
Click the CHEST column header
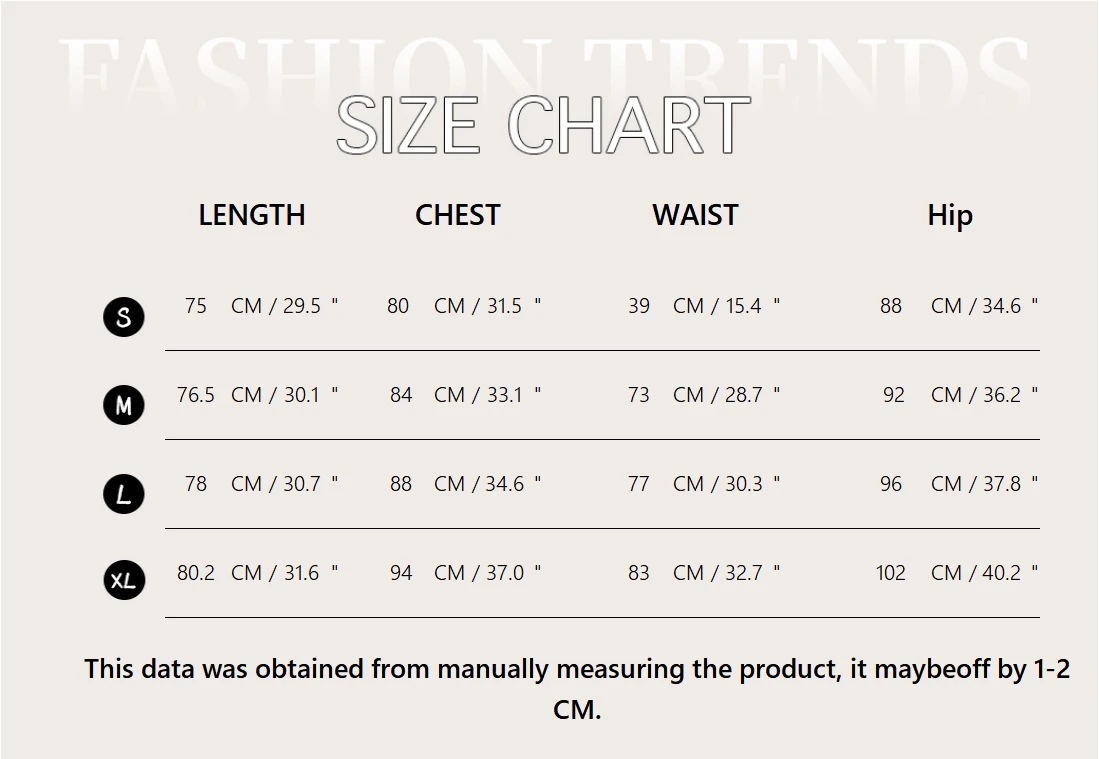[458, 215]
